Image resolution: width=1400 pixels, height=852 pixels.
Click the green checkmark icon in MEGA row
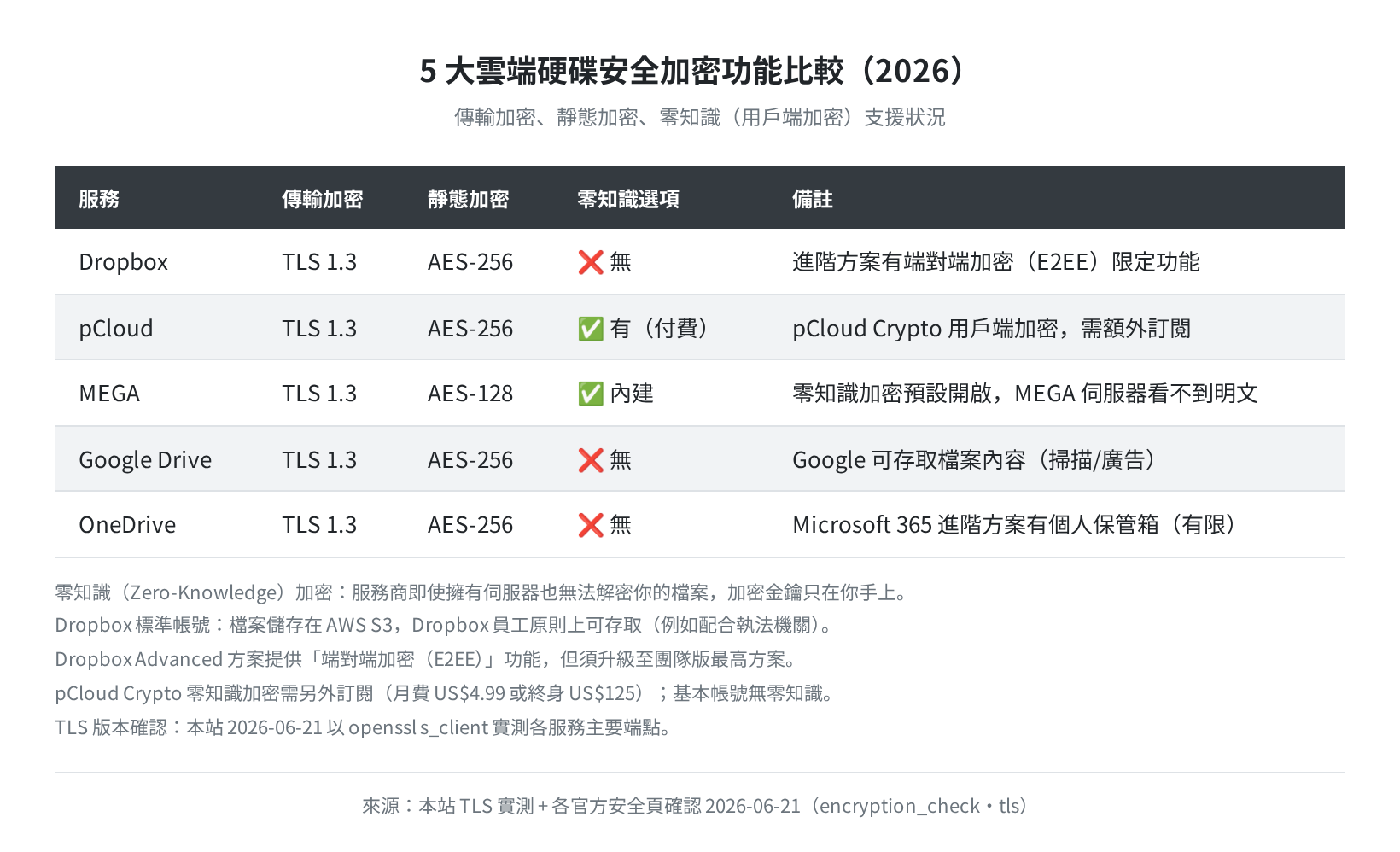coord(591,394)
